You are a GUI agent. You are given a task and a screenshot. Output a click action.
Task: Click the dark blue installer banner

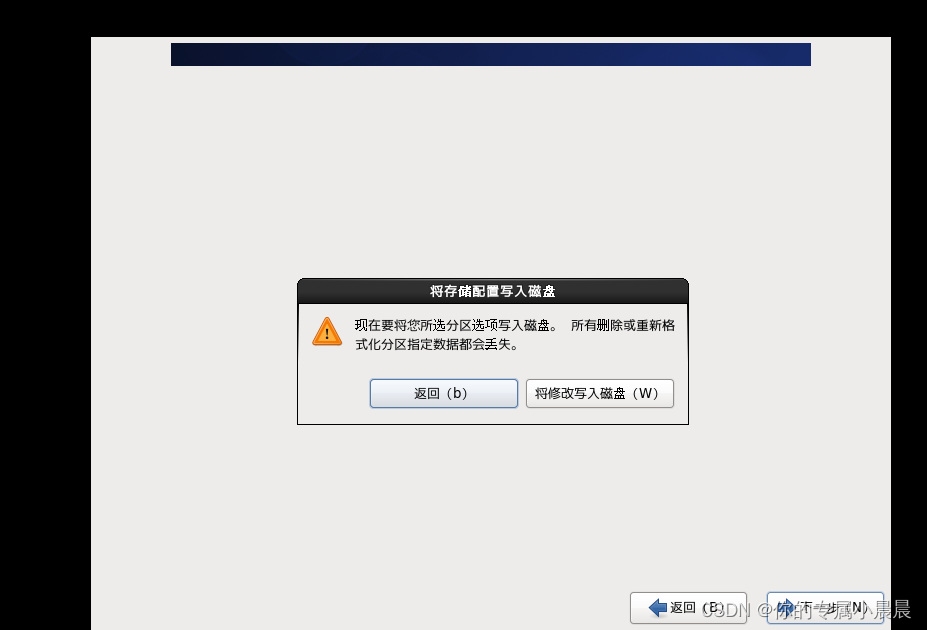point(491,54)
